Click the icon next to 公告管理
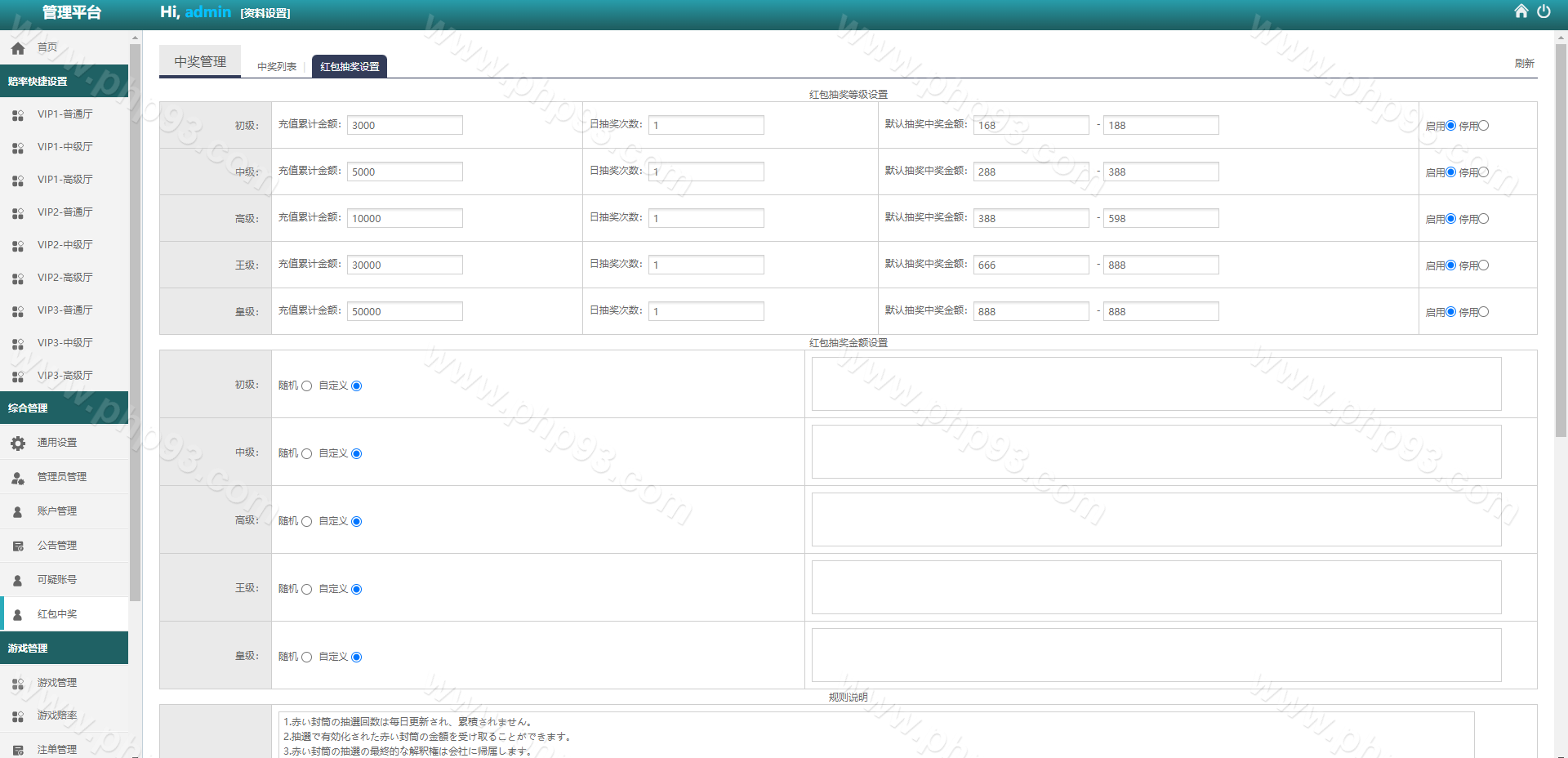1568x758 pixels. 18,546
